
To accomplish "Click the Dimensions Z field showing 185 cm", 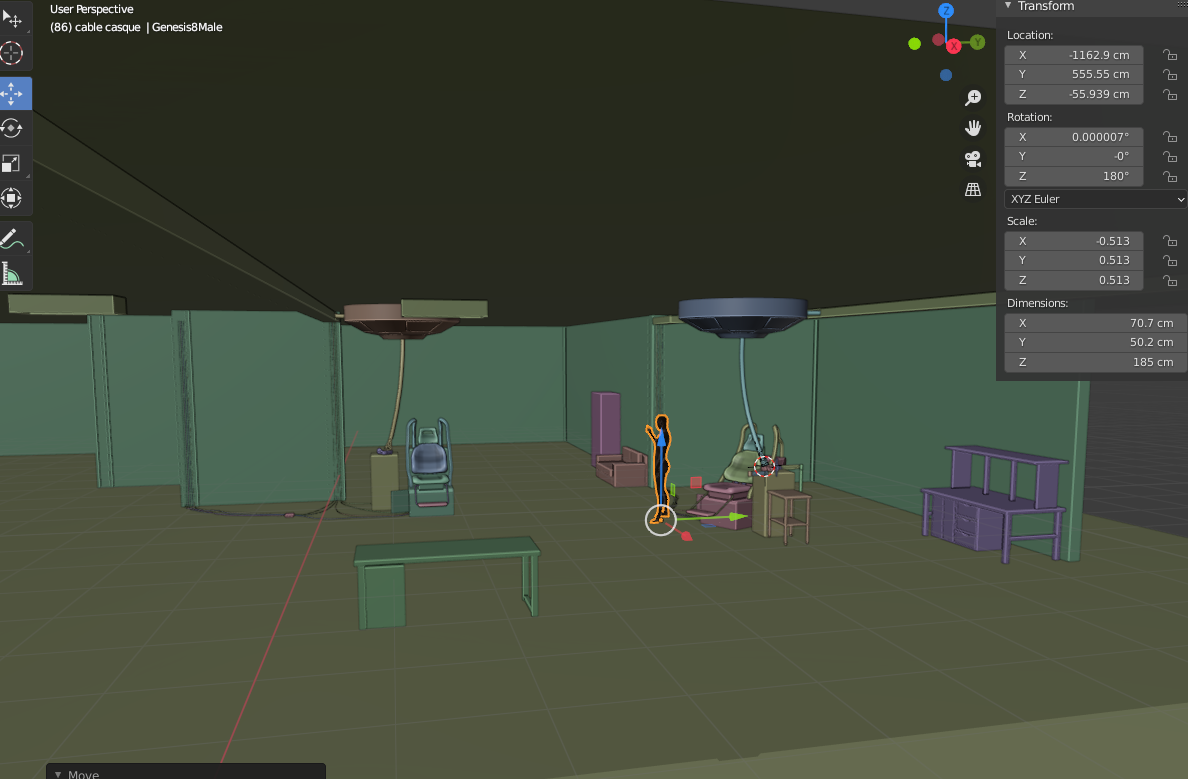I will (x=1095, y=362).
